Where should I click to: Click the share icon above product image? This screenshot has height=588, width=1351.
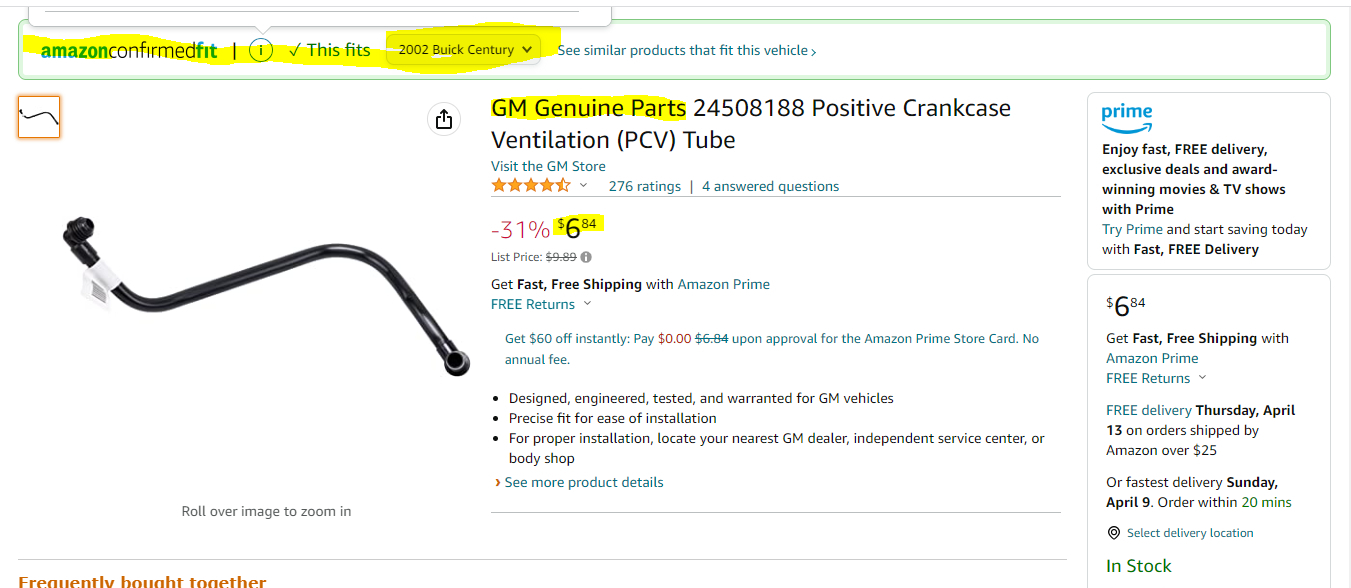[x=444, y=120]
